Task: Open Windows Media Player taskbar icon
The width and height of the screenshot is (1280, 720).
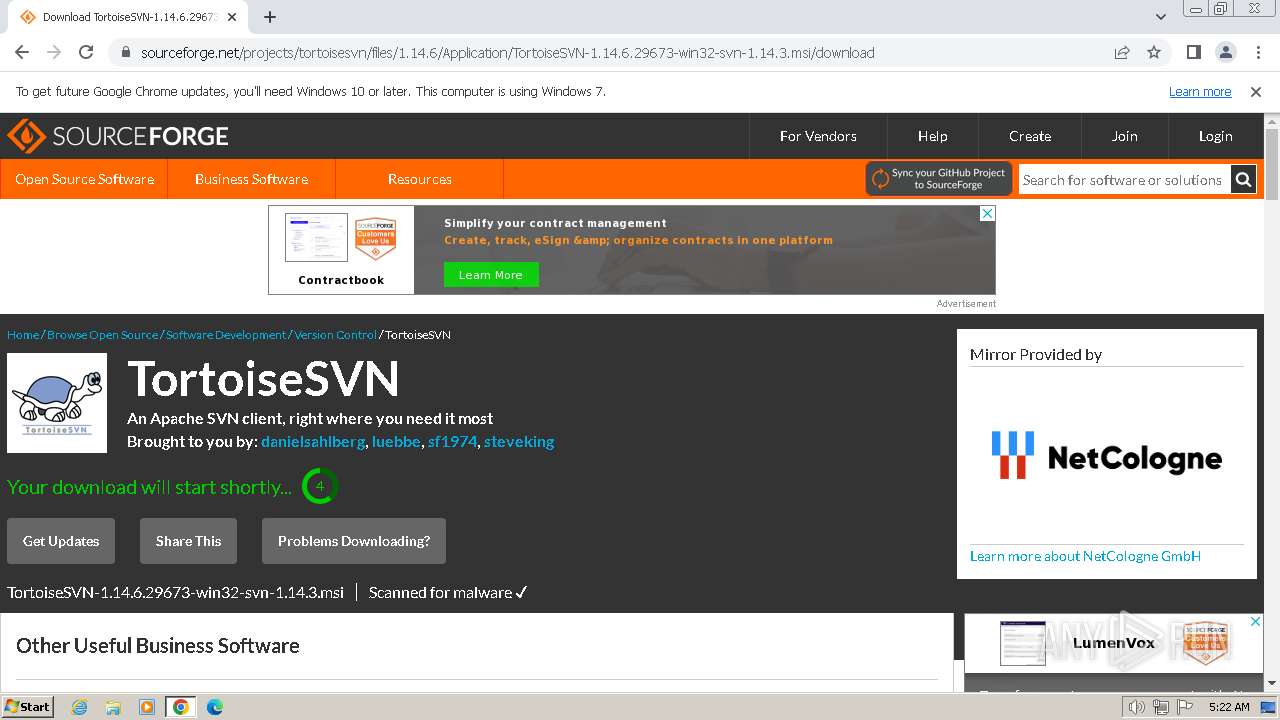Action: click(x=147, y=707)
